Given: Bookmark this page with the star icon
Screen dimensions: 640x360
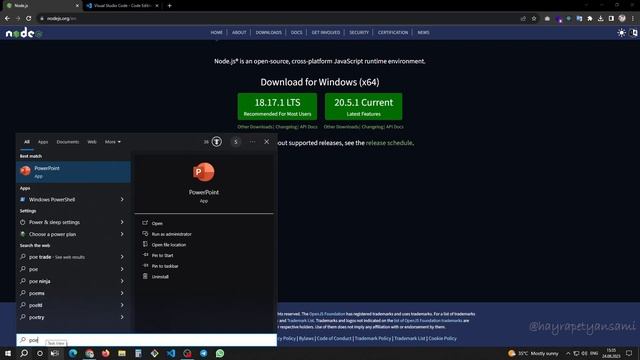Looking at the screenshot, I should (x=534, y=18).
